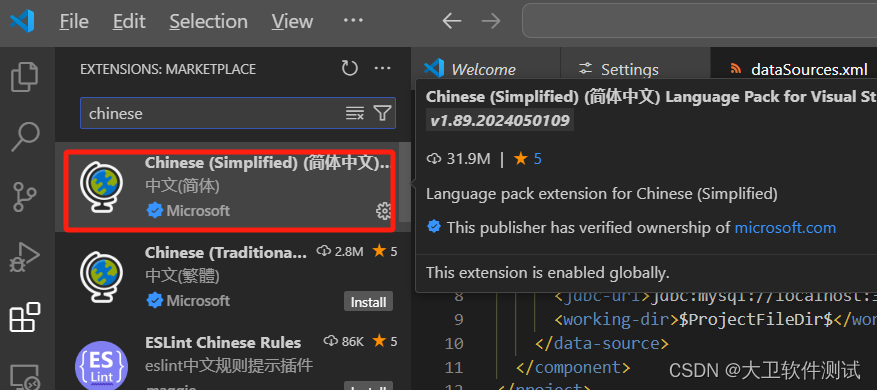Switch to the Settings tab
This screenshot has width=877, height=390.
635,69
